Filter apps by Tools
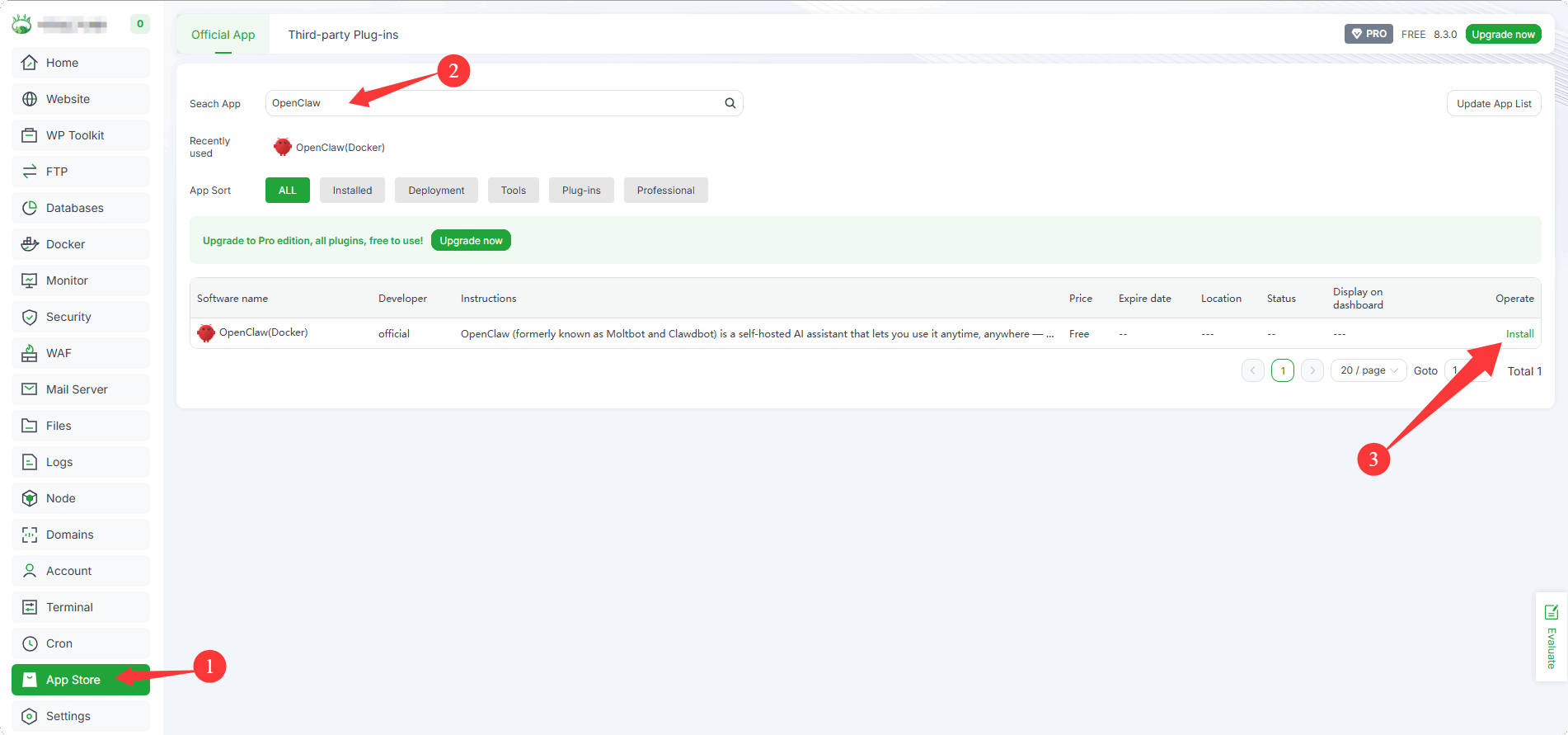This screenshot has width=1568, height=735. 514,191
